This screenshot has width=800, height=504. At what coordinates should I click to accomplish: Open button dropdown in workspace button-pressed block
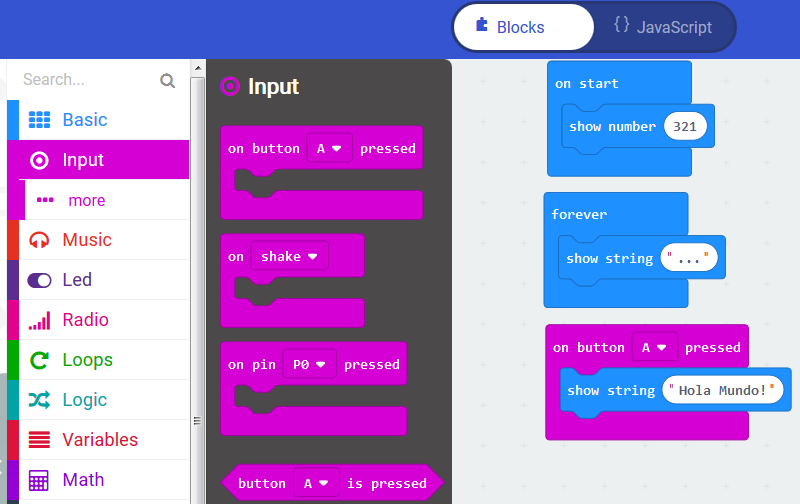(654, 348)
